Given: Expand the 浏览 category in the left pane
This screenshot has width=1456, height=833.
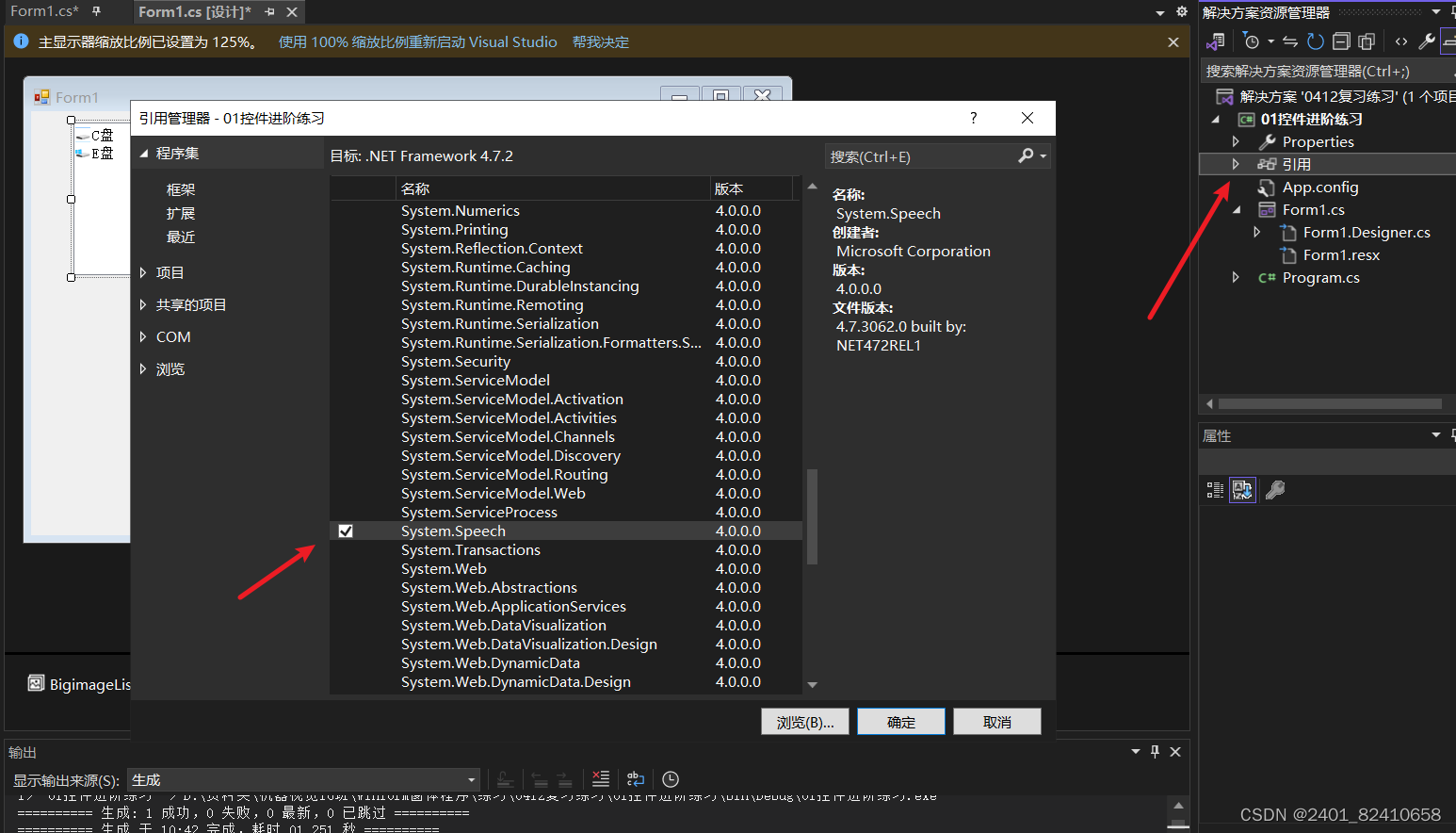Looking at the screenshot, I should coord(143,369).
